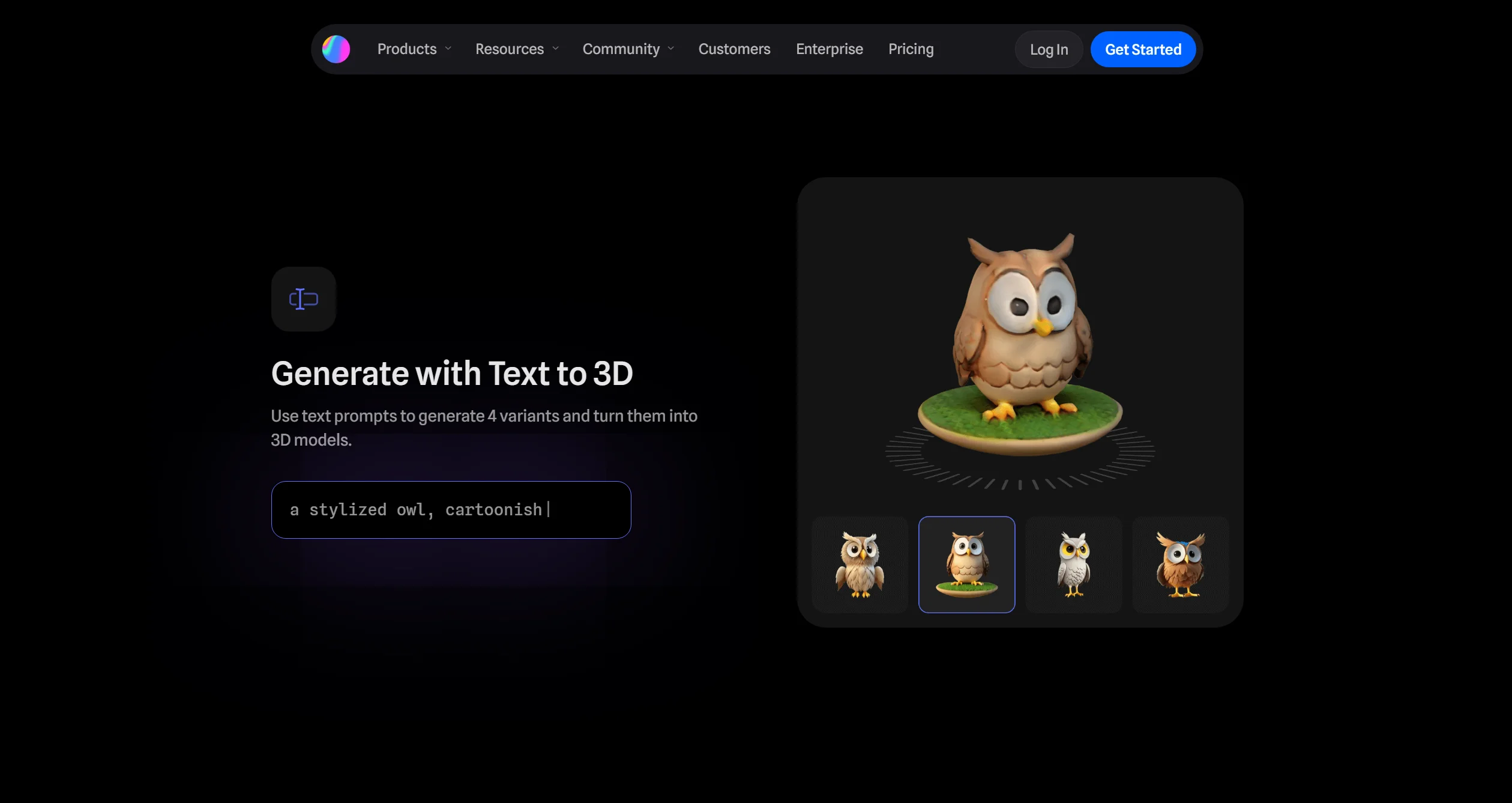Screen dimensions: 1512x803
Task: Click the stylized owl prompt text field
Action: (451, 509)
